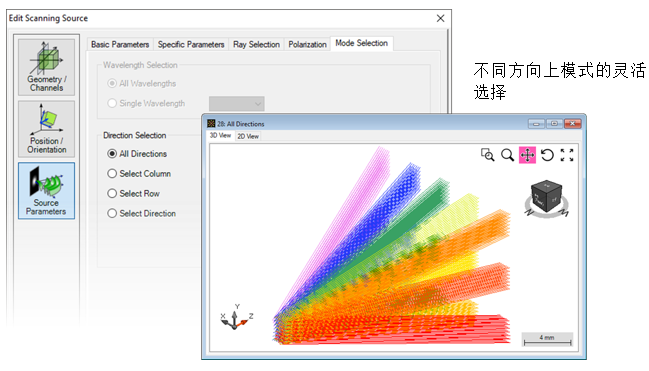
Task: Switch to the Basic Parameters tab
Action: coord(120,44)
